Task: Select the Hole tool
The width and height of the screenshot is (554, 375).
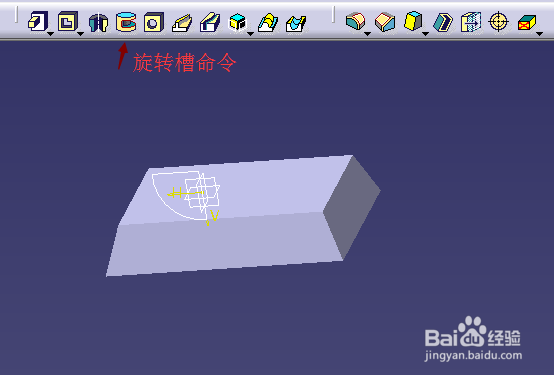Action: (154, 22)
